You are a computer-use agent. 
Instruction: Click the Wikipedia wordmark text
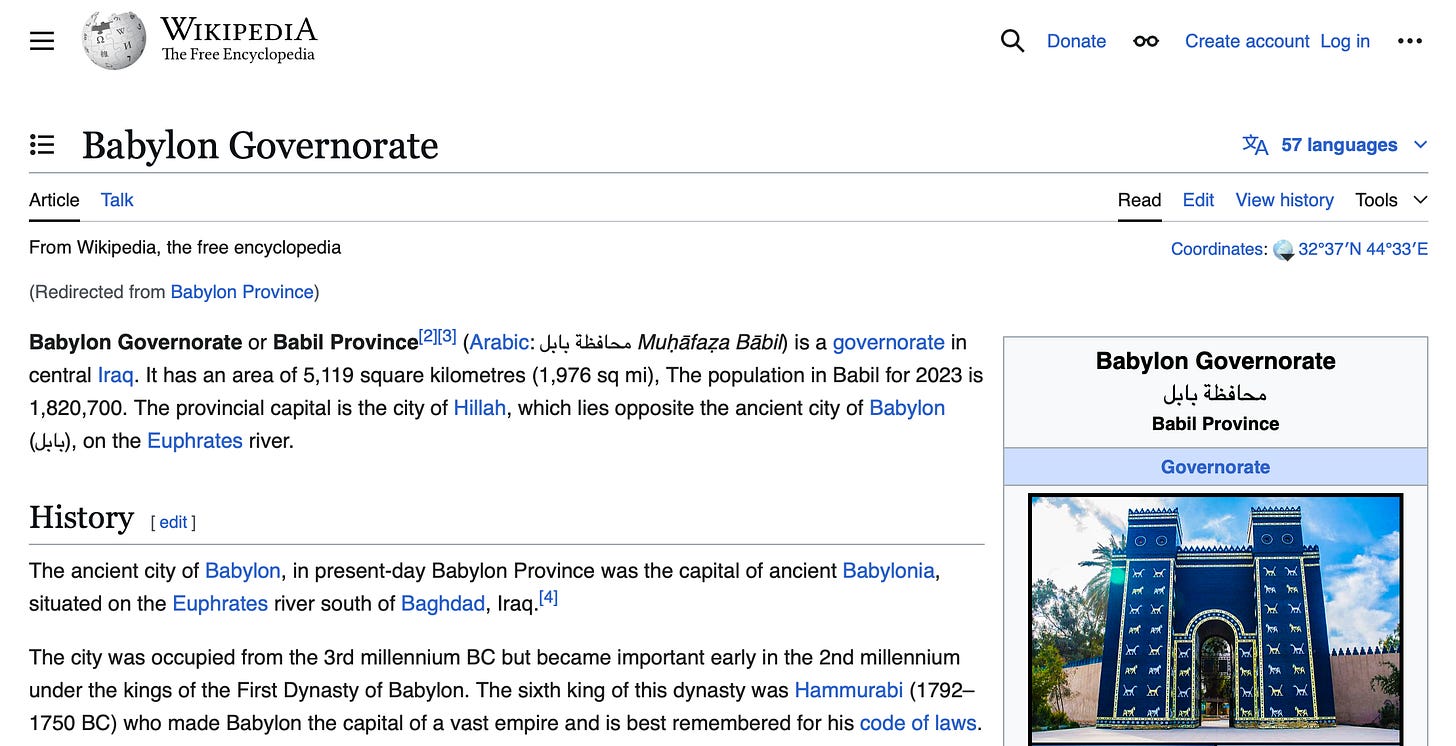238,29
